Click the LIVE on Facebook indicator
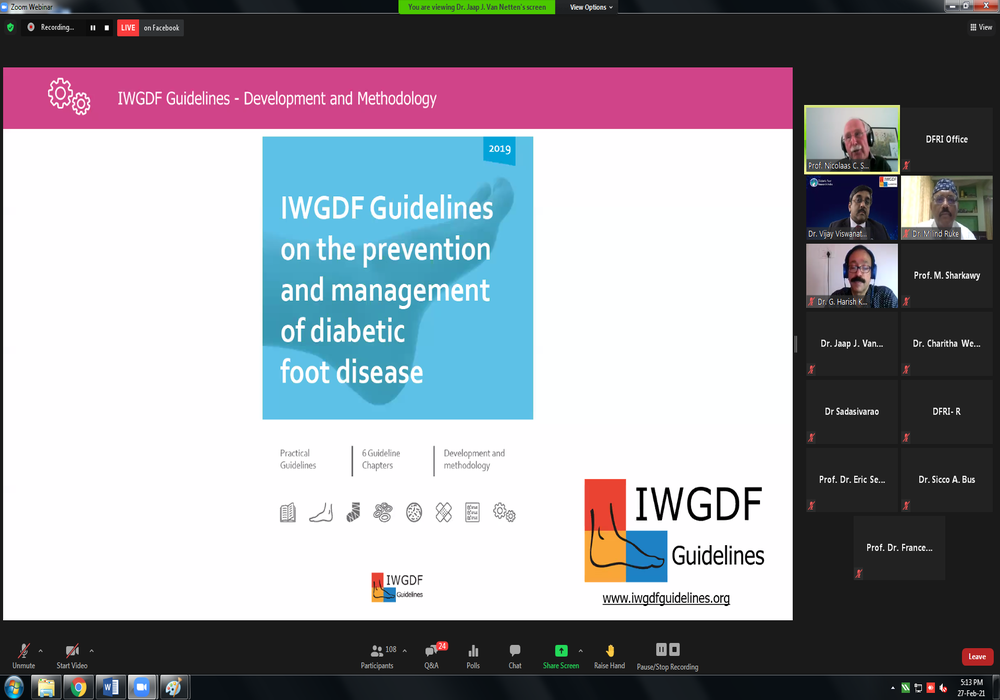 (x=150, y=28)
